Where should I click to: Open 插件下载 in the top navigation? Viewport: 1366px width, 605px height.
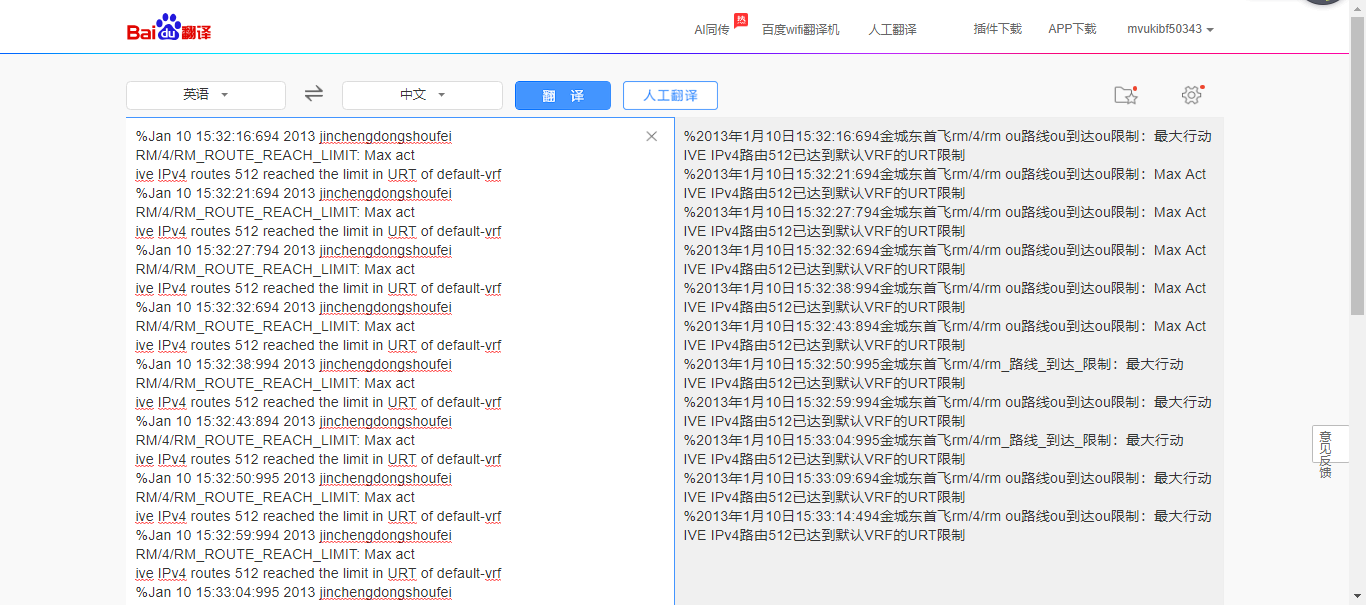[998, 29]
